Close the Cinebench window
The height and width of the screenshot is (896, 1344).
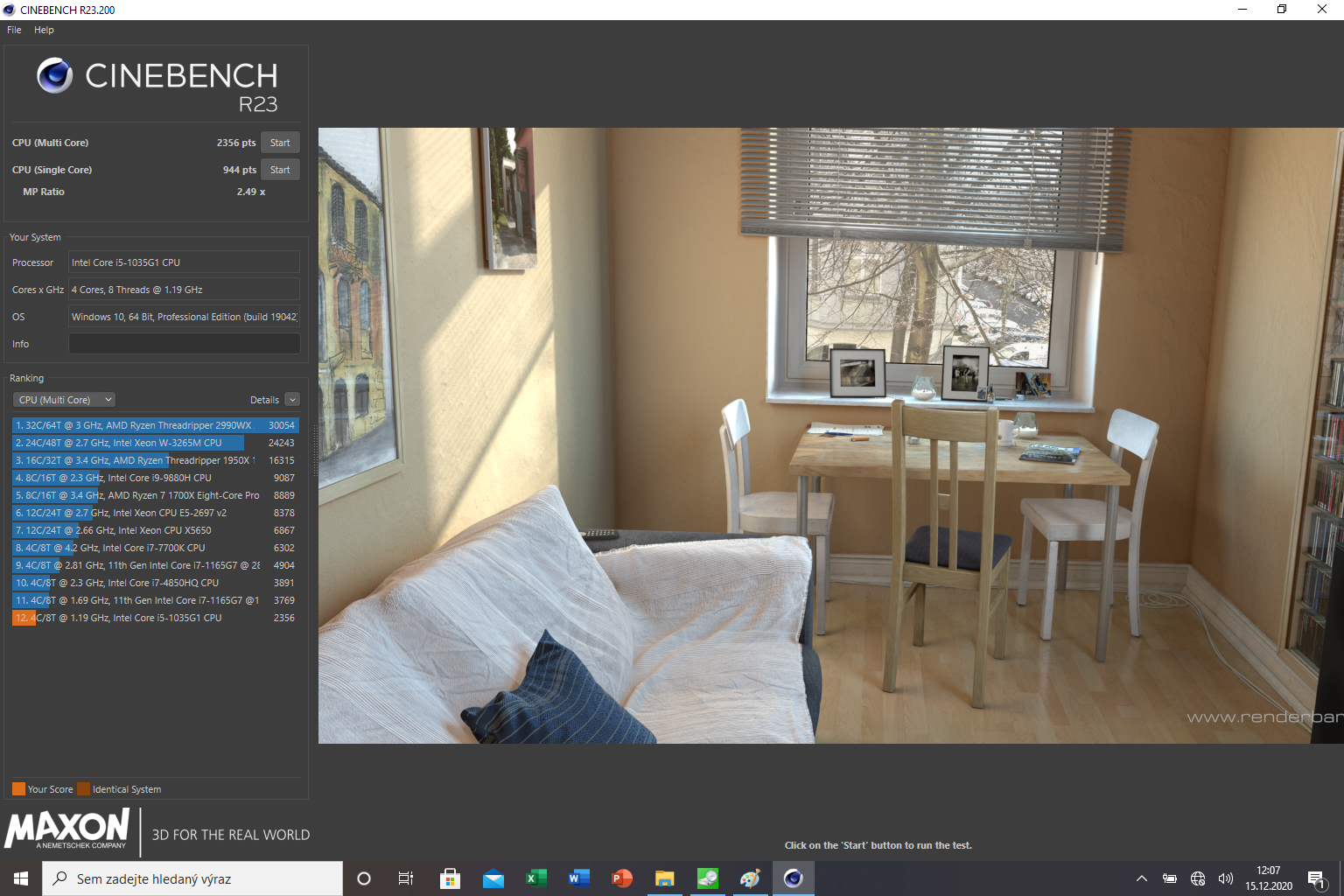click(1322, 10)
